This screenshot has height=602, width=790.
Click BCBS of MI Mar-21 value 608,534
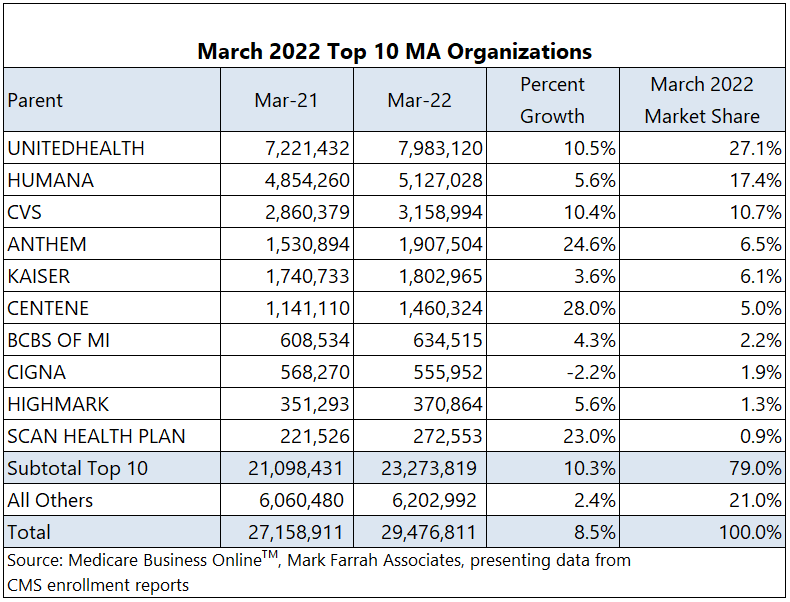tap(315, 341)
